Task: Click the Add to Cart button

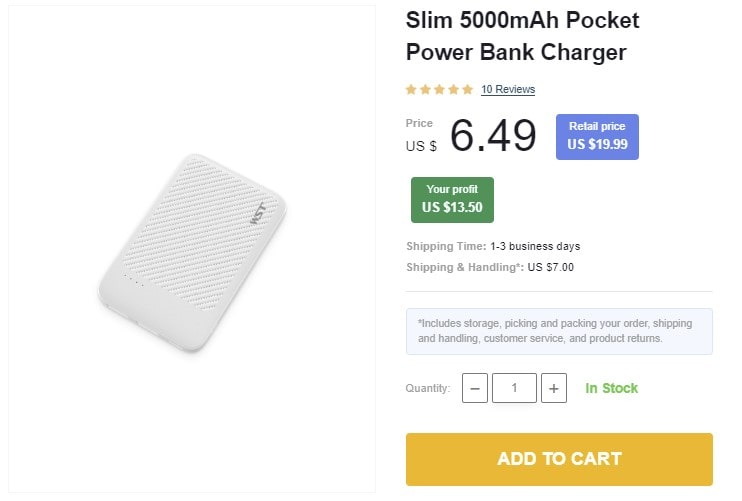Action: click(x=559, y=459)
